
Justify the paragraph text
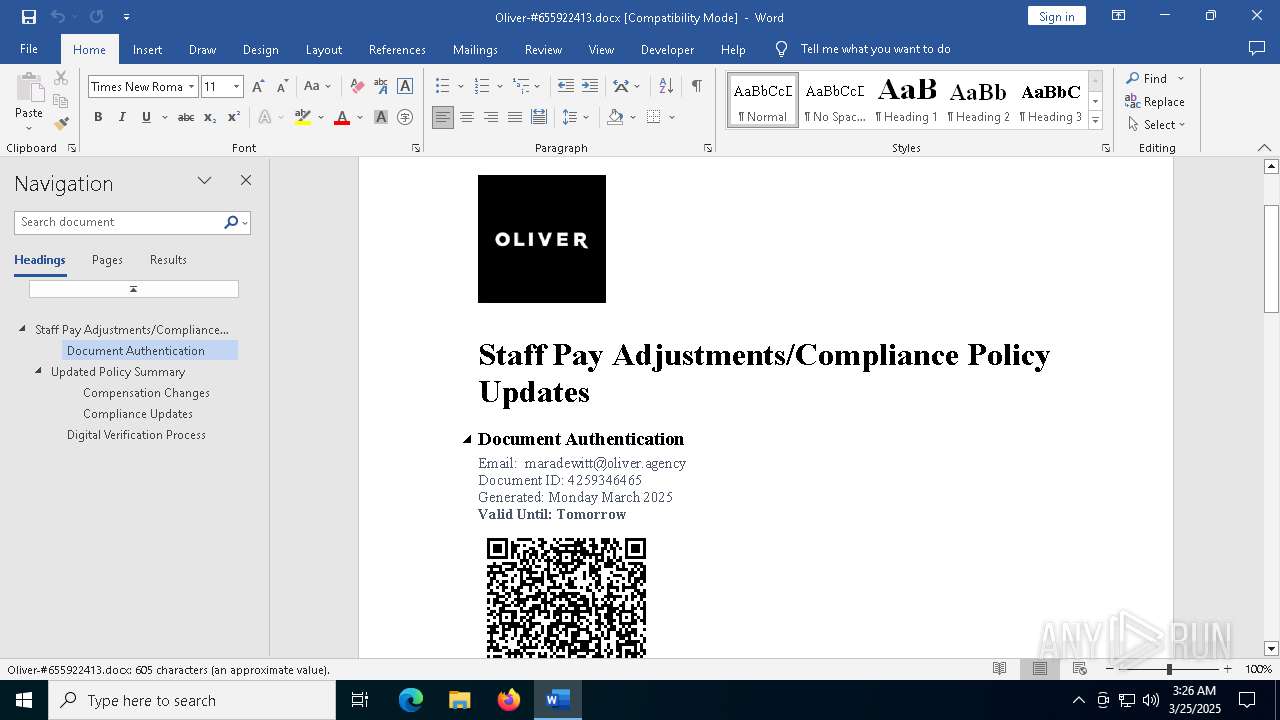pyautogui.click(x=515, y=117)
